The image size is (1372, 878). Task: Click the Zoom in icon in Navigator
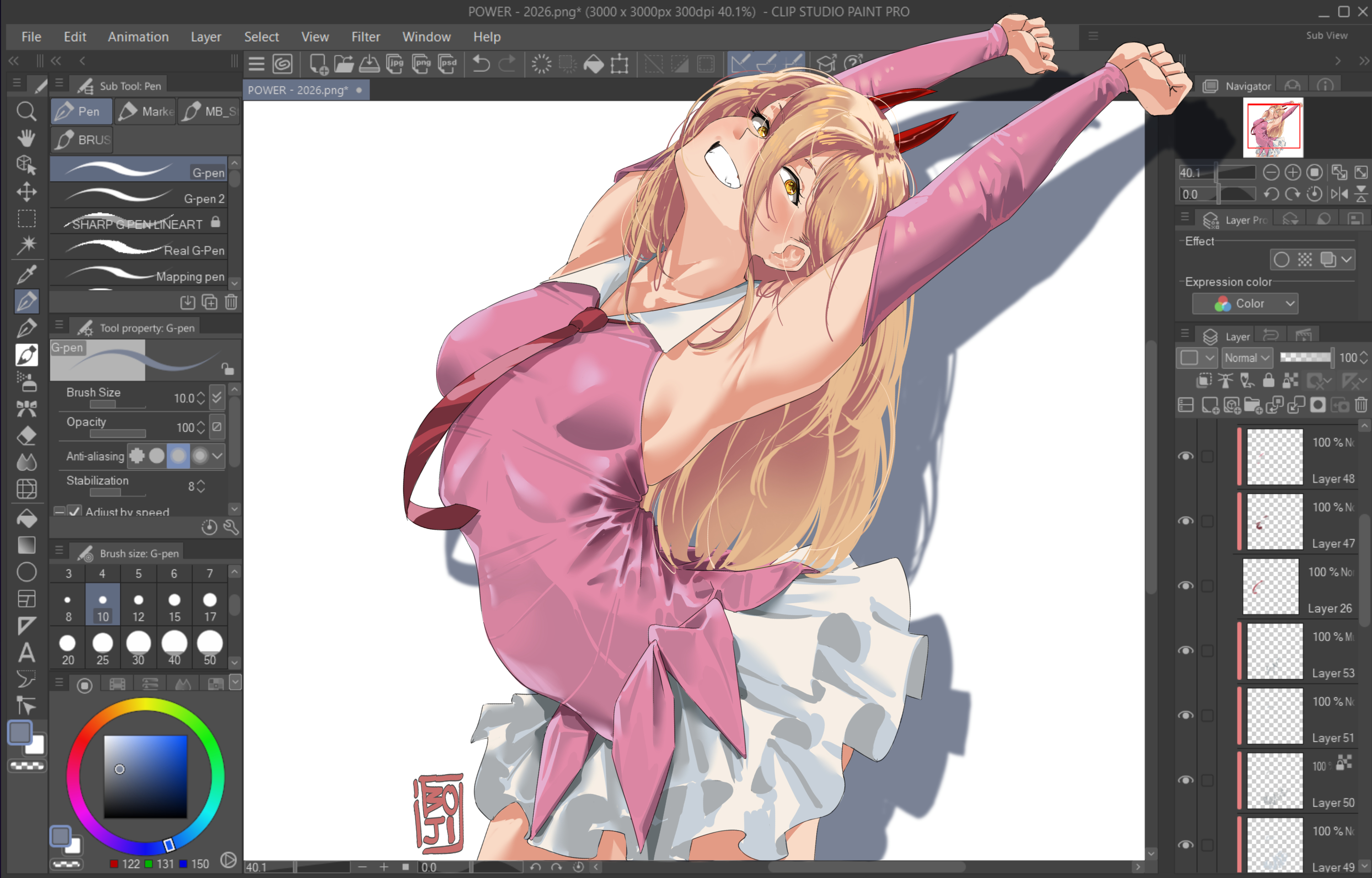pos(1293,173)
